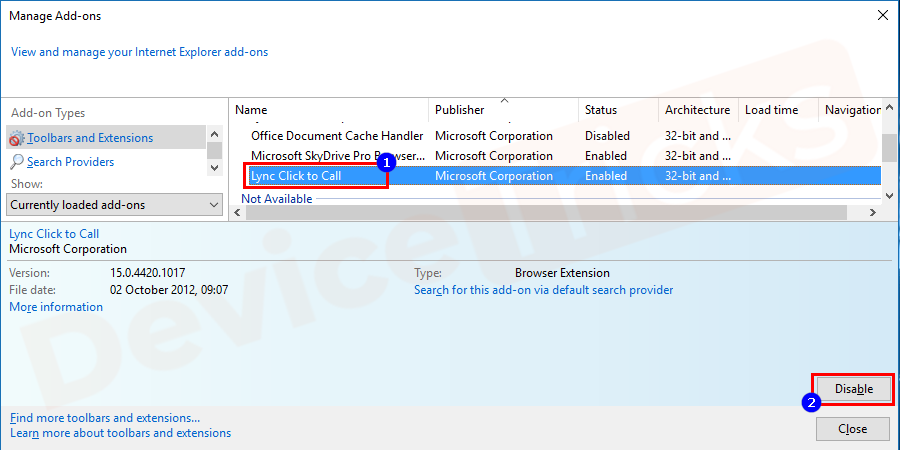The height and width of the screenshot is (450, 900).
Task: Click Browser Extension type value
Action: click(562, 273)
